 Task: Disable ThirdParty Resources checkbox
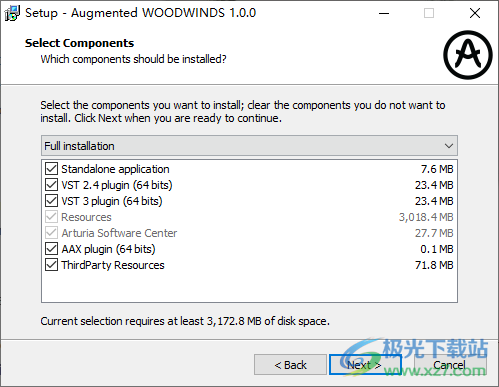[51, 265]
